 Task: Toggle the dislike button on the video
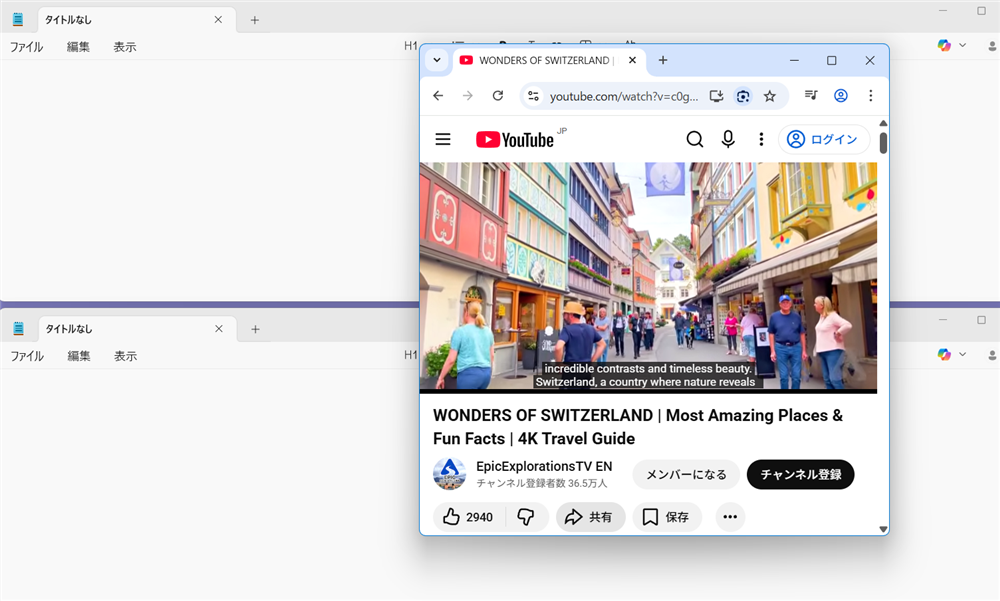click(527, 517)
